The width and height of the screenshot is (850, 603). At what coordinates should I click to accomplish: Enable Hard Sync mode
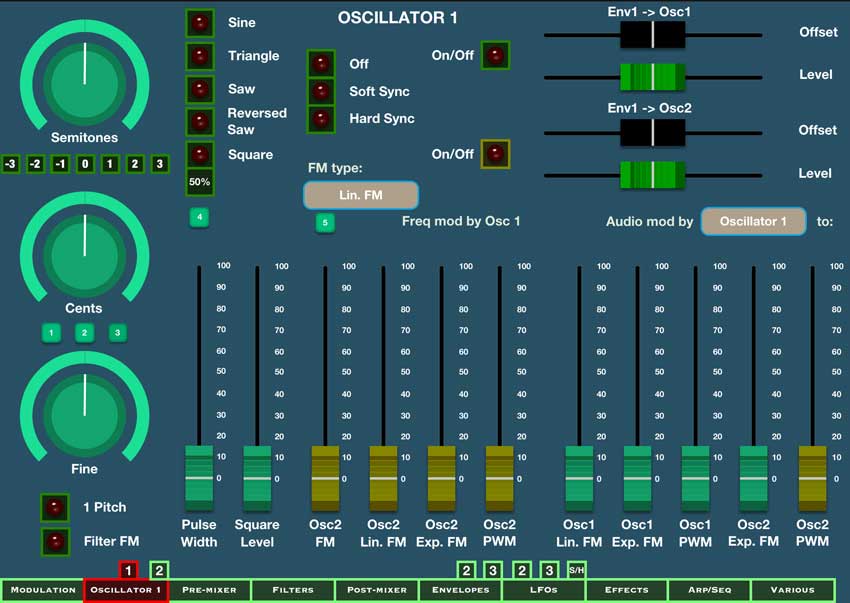click(x=321, y=119)
